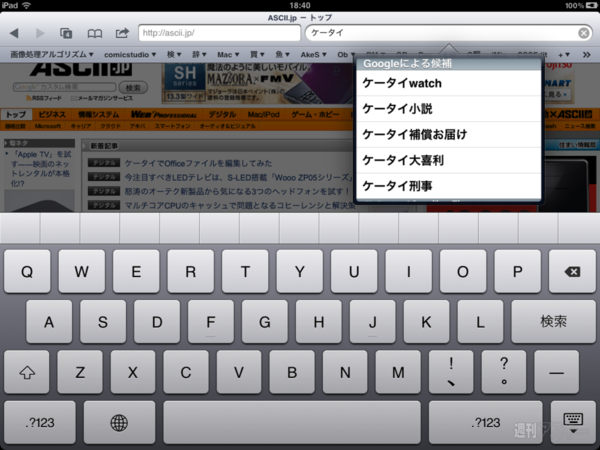Open the 魚 bookmark folder
The height and width of the screenshot is (450, 600).
click(282, 55)
